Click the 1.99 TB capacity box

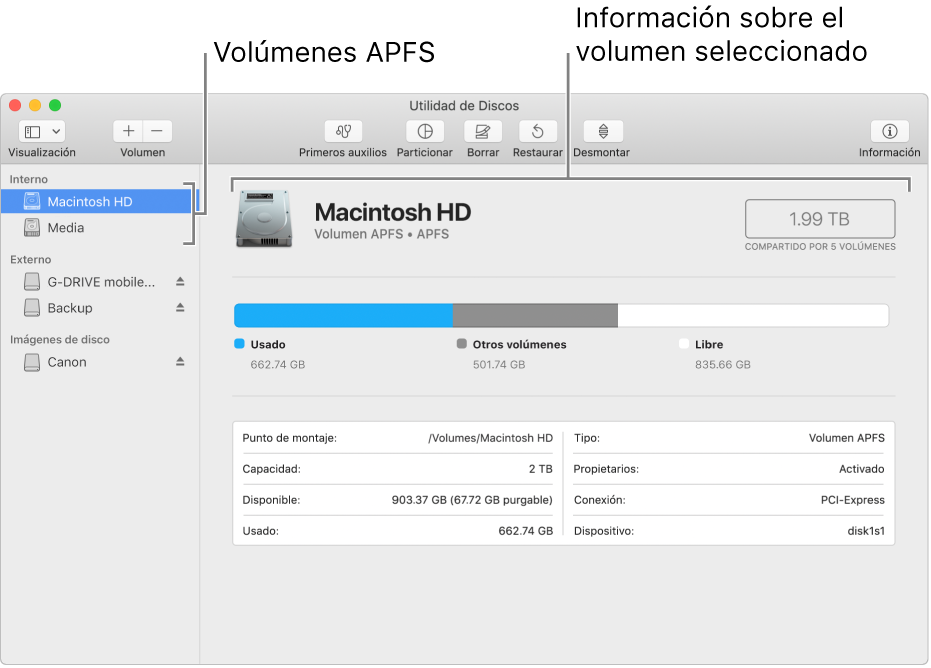819,218
